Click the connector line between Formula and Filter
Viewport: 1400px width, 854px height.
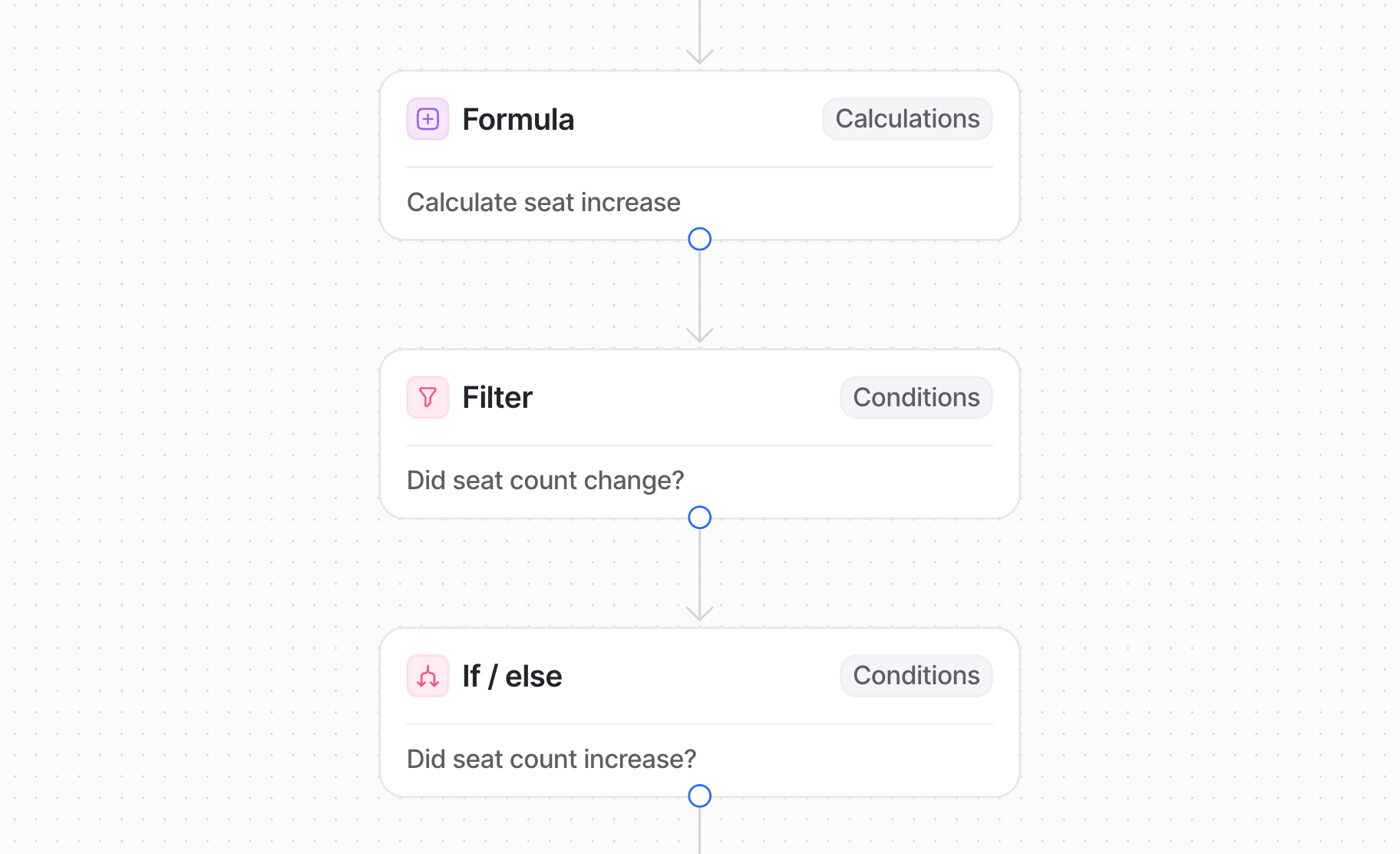point(699,289)
